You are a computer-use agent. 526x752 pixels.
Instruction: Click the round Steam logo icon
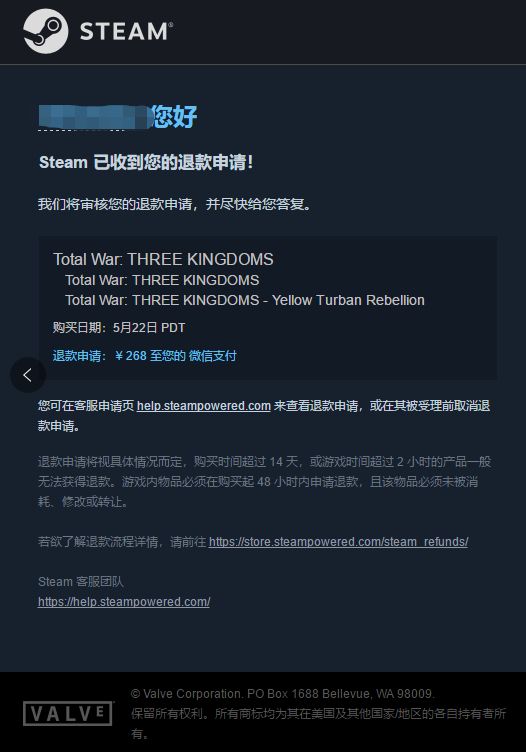[46, 31]
